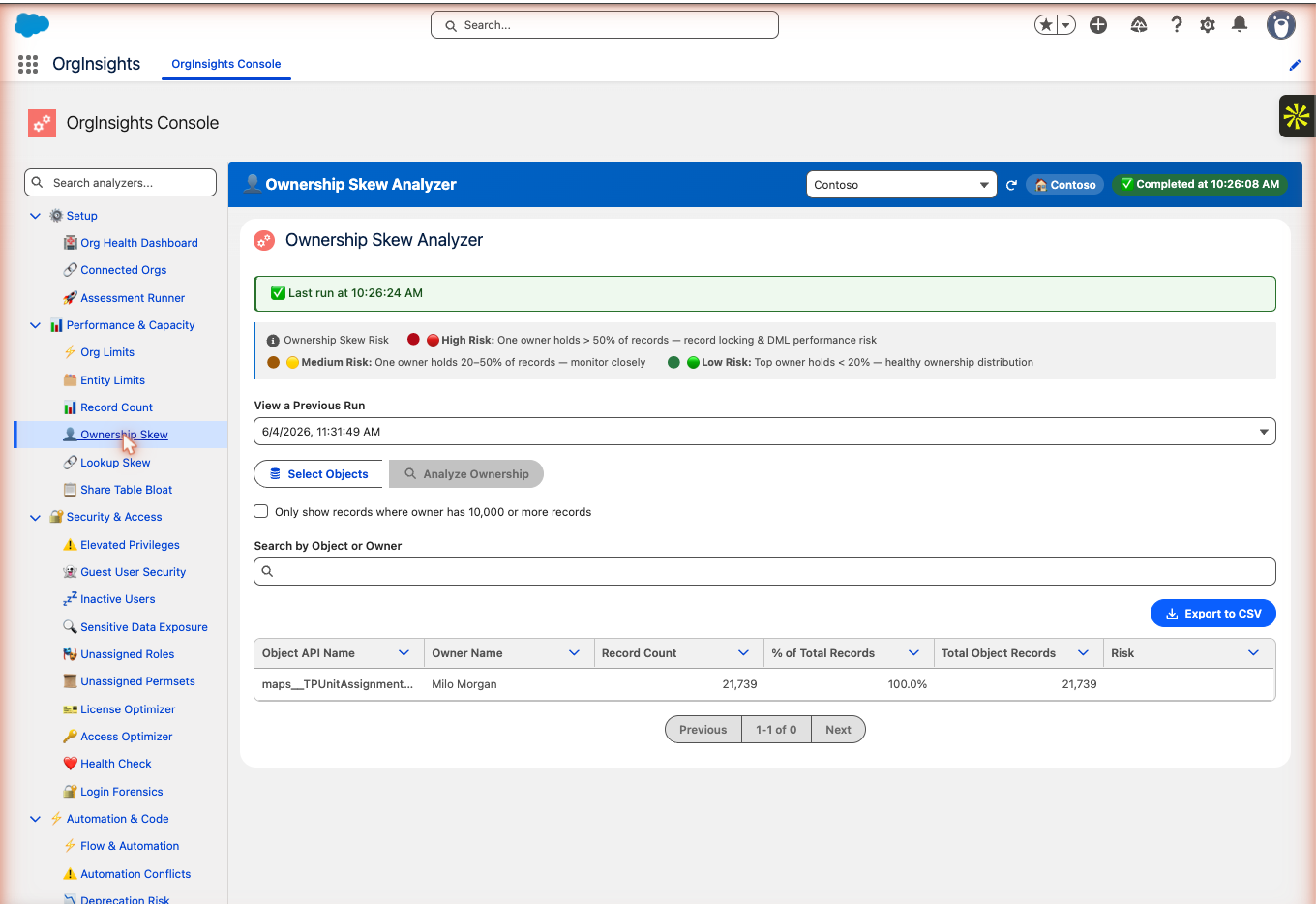
Task: Collapse the Setup tree section
Action: [35, 216]
